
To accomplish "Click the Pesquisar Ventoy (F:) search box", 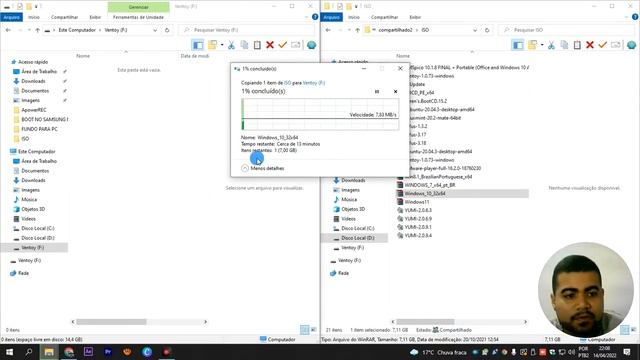I will 247,30.
